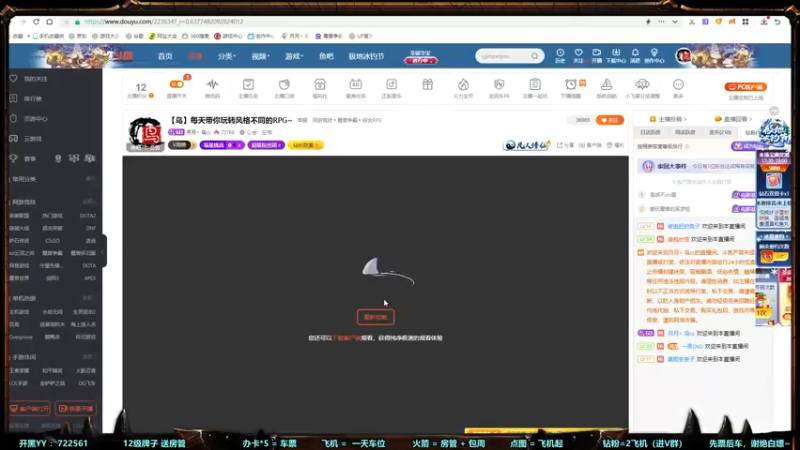Open the 正版音乐 music icon
800x450 pixels.
391,88
